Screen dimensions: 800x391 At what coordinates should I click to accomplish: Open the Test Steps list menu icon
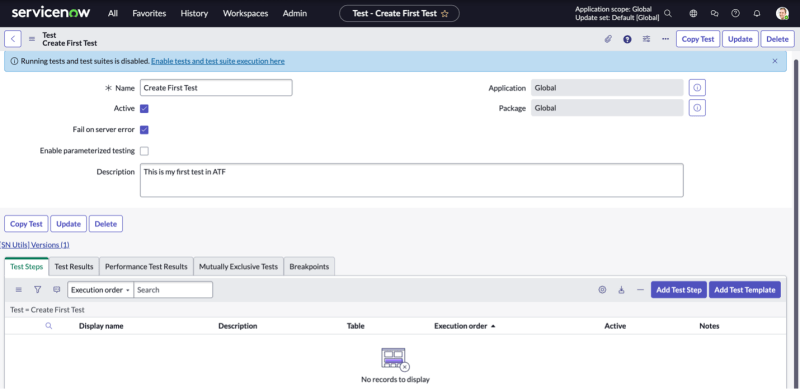click(19, 290)
